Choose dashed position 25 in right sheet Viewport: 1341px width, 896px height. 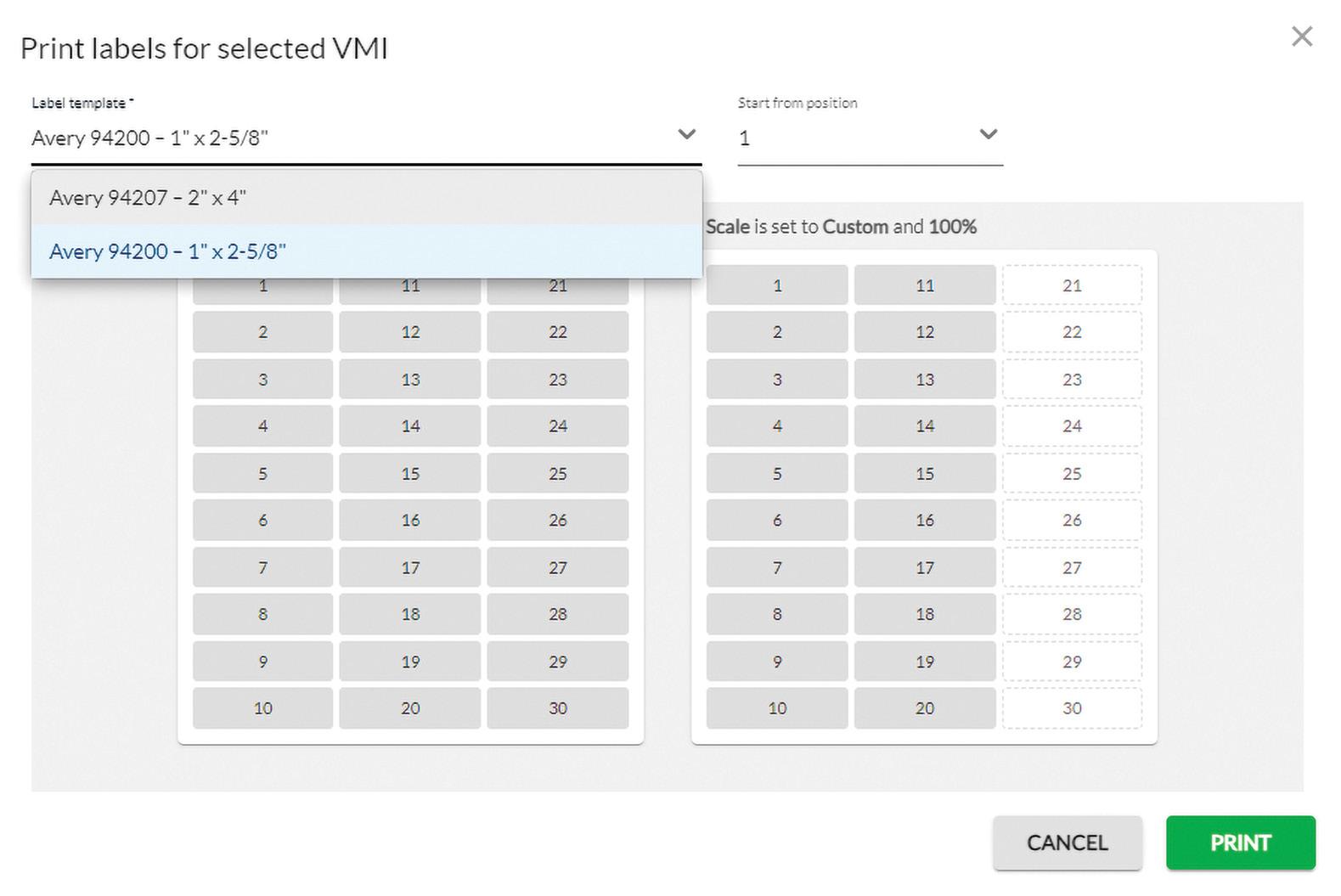(x=1072, y=473)
